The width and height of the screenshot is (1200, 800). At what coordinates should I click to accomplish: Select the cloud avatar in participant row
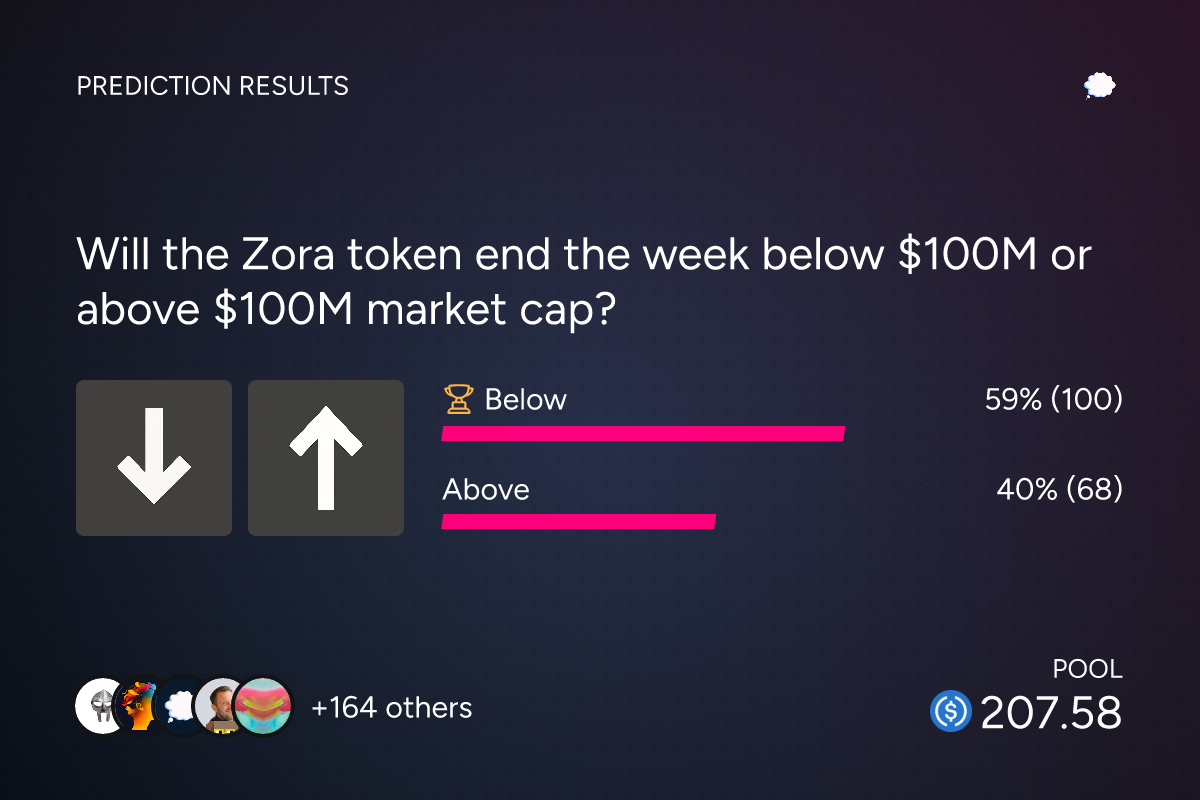pyautogui.click(x=180, y=707)
